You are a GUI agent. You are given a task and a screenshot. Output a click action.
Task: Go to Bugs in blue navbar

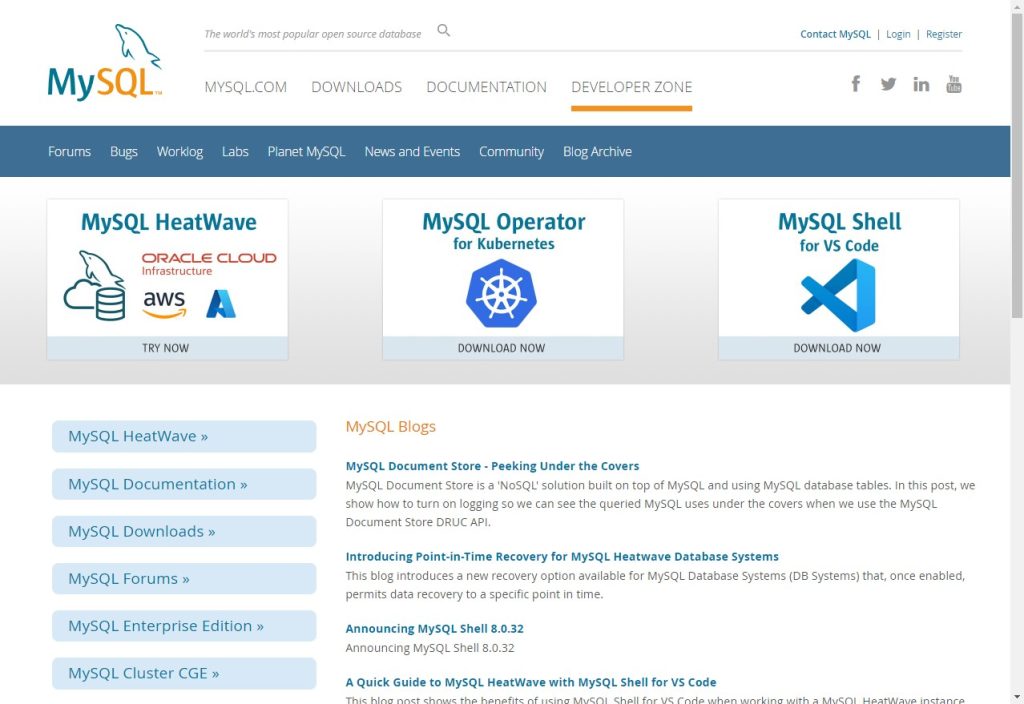click(x=123, y=152)
